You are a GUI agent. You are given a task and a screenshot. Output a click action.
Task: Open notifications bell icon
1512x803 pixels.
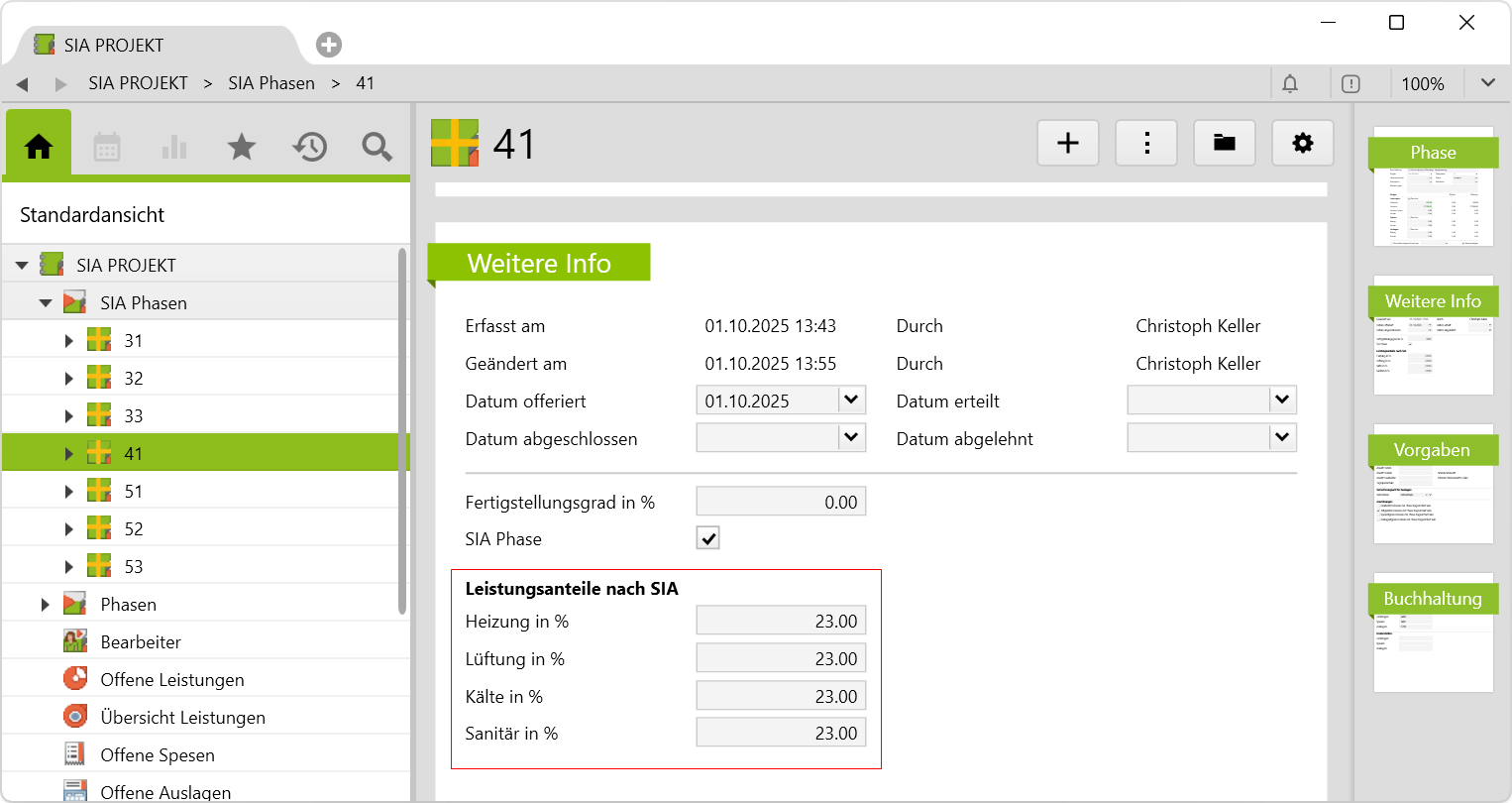coord(1290,84)
